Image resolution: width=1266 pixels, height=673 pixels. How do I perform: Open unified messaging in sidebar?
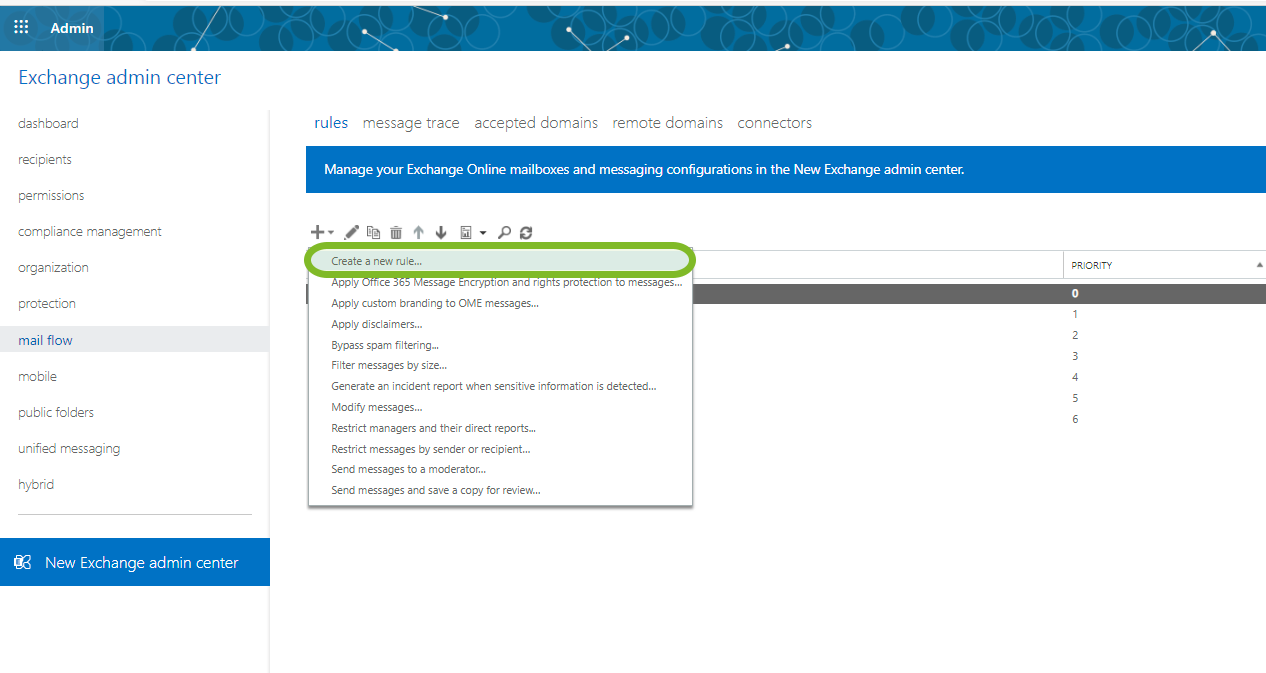(69, 448)
